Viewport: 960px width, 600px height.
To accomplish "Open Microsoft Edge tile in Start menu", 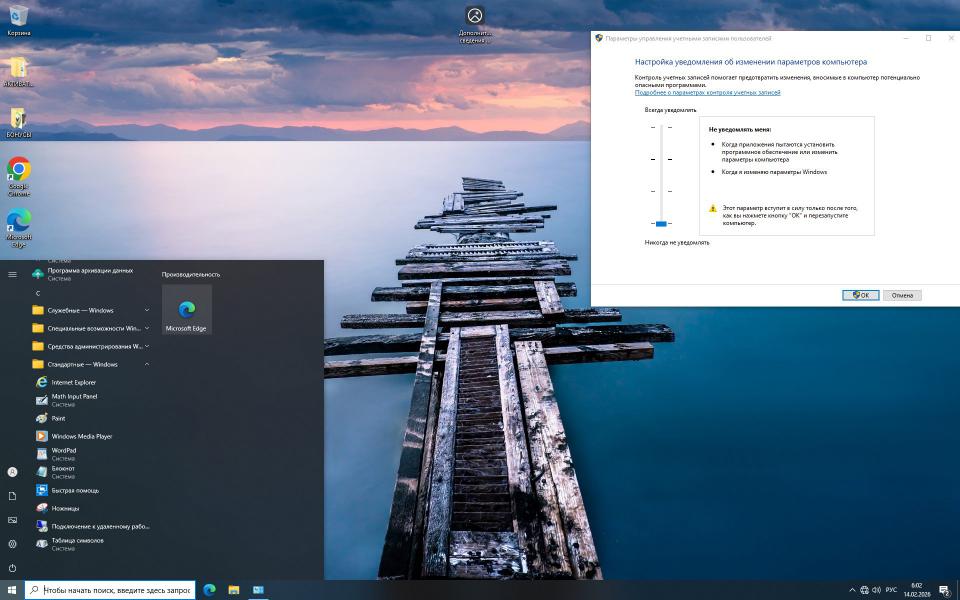I will pyautogui.click(x=186, y=310).
